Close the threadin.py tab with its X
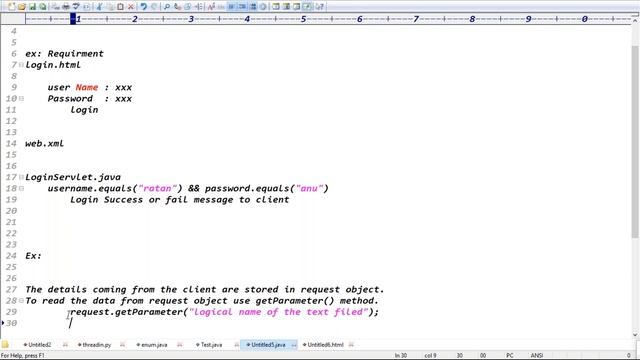The image size is (640, 360). point(122,345)
